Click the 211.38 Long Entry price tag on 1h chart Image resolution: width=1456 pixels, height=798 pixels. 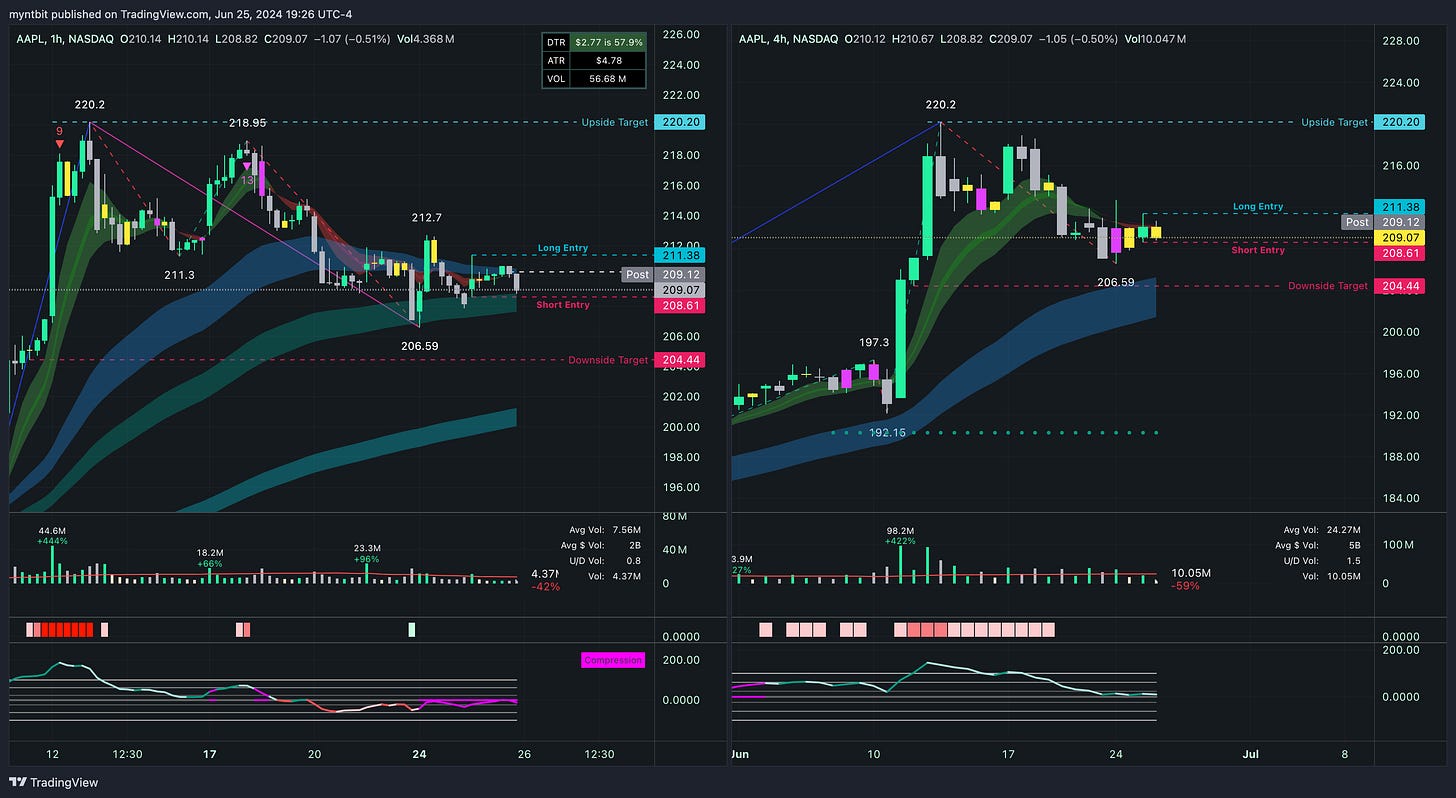click(x=679, y=255)
